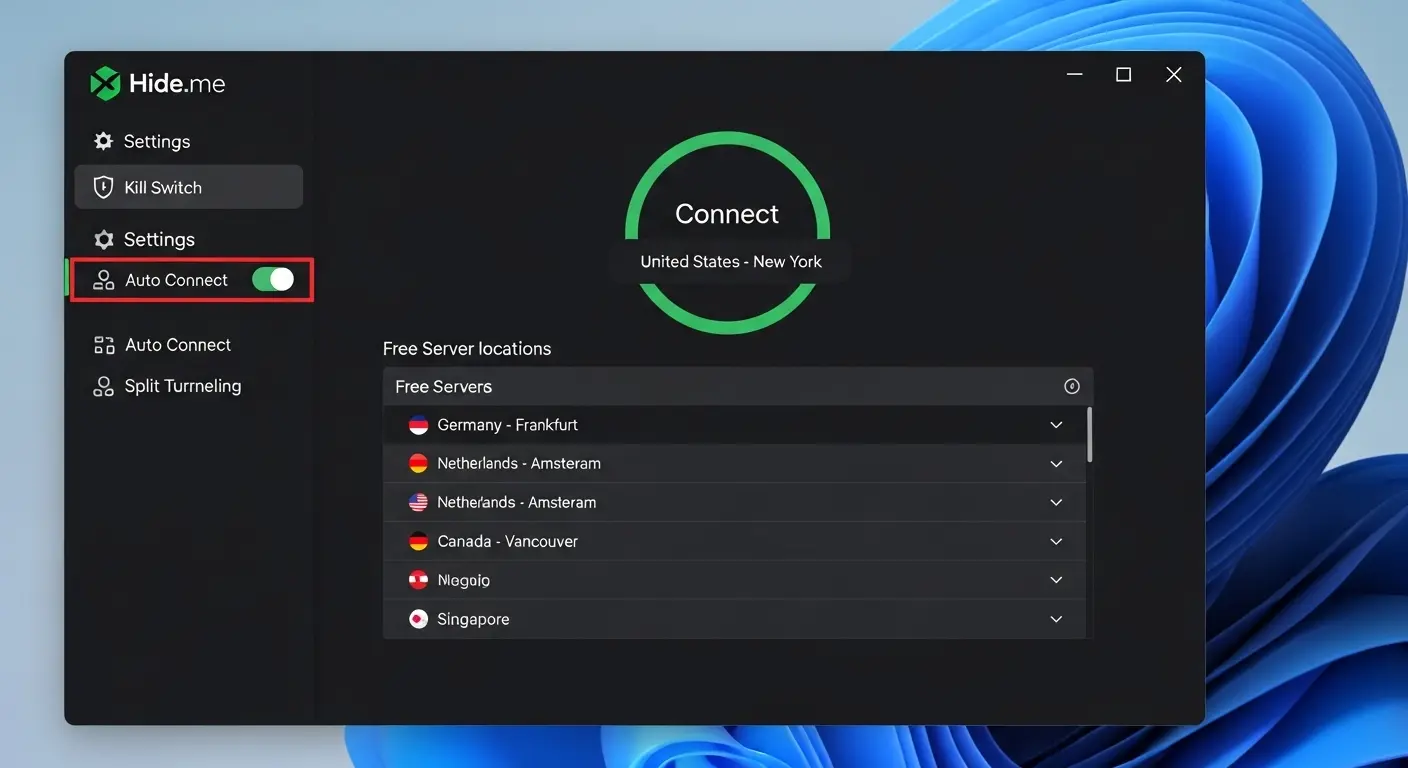Screen dimensions: 1408x768
Task: Expand the Germany - Frankfurt chevron
Action: click(1056, 425)
